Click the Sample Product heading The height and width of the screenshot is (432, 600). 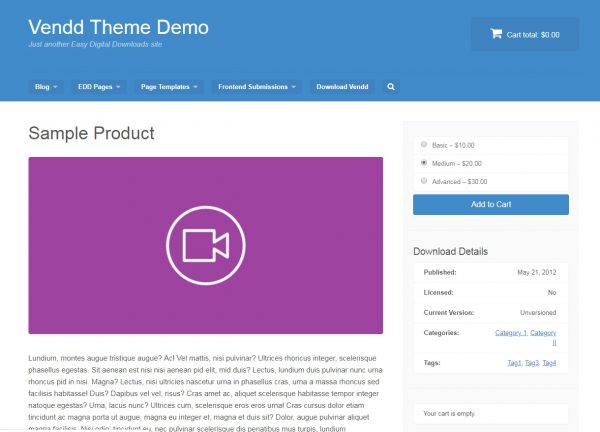coord(91,133)
